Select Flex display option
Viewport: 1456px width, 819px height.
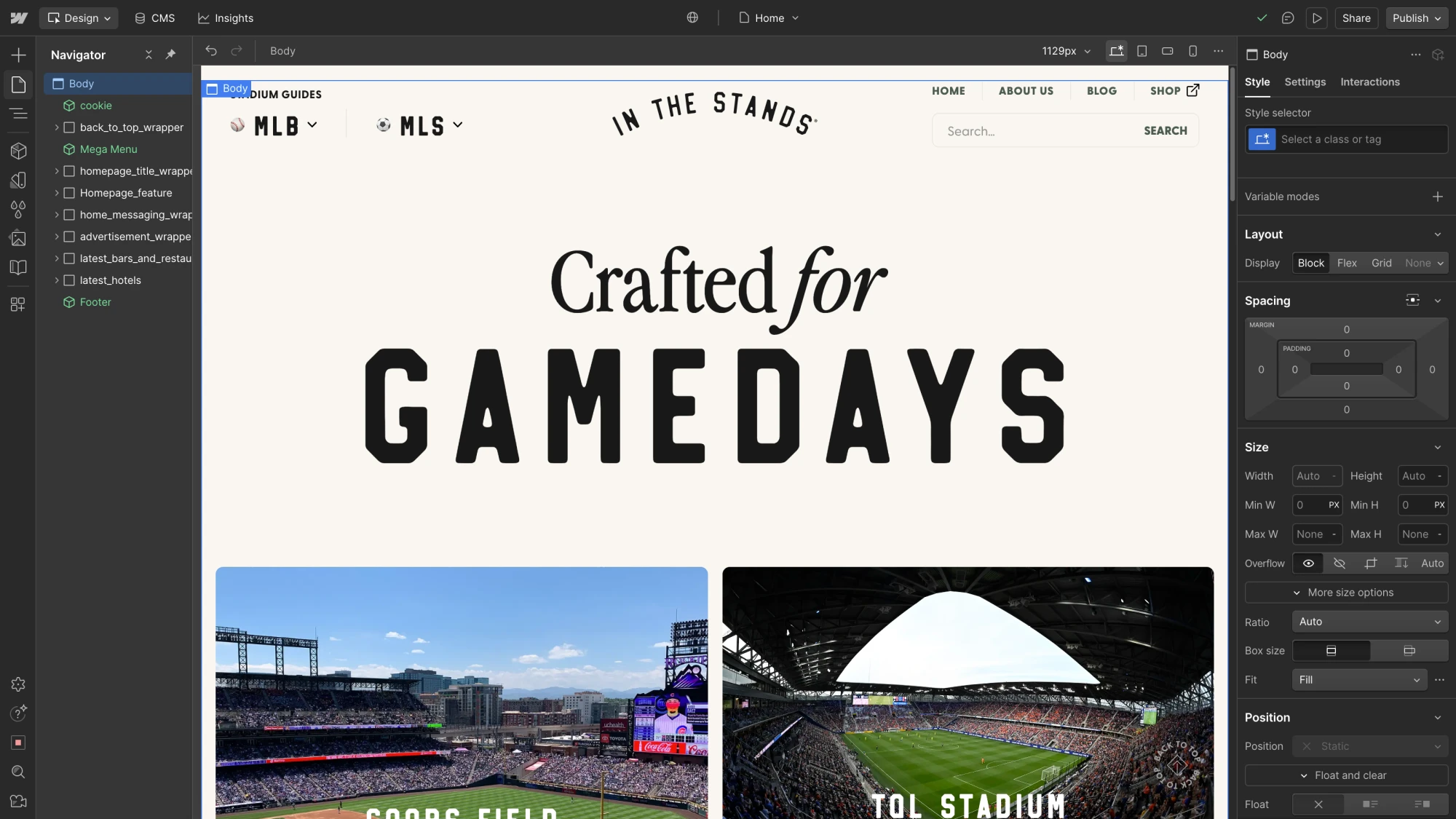point(1347,264)
